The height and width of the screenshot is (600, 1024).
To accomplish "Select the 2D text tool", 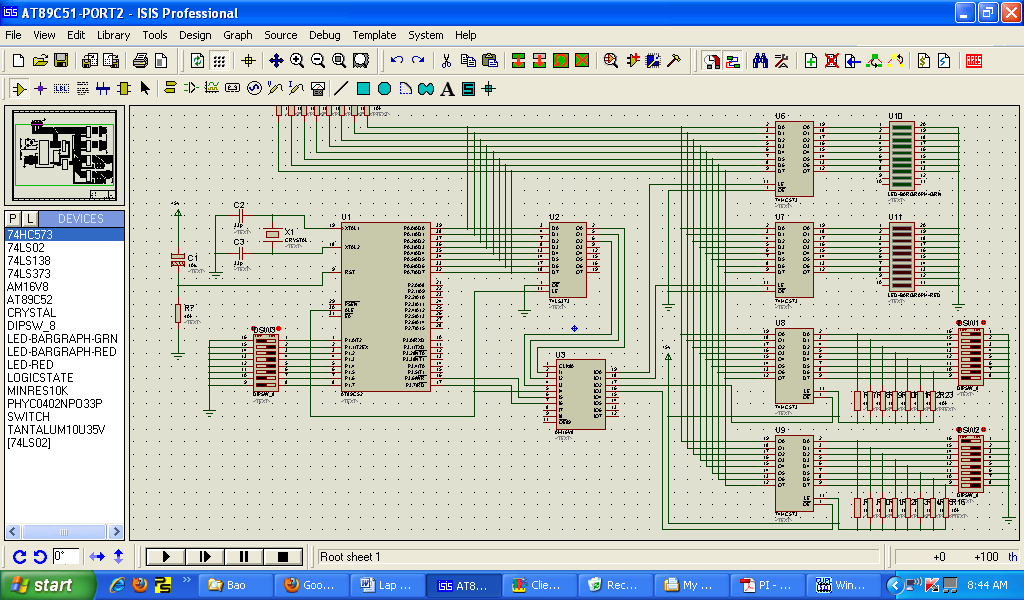I will (x=447, y=88).
